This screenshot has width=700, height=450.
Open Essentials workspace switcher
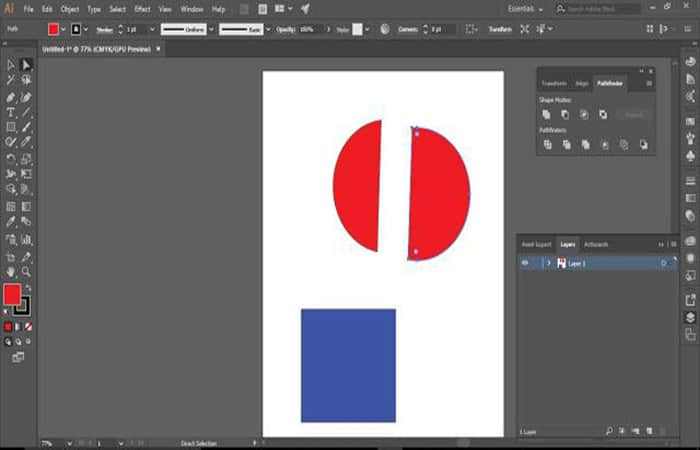tap(525, 9)
